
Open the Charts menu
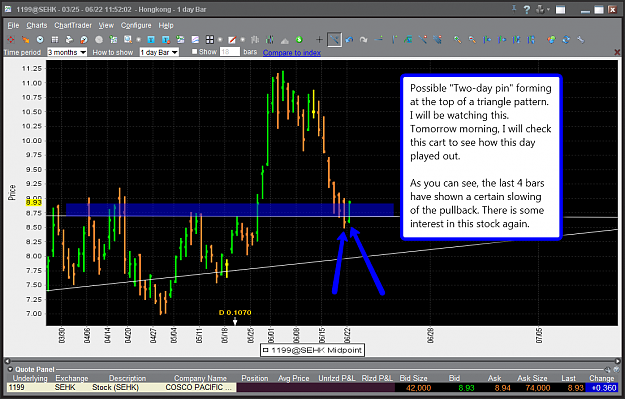[x=37, y=26]
